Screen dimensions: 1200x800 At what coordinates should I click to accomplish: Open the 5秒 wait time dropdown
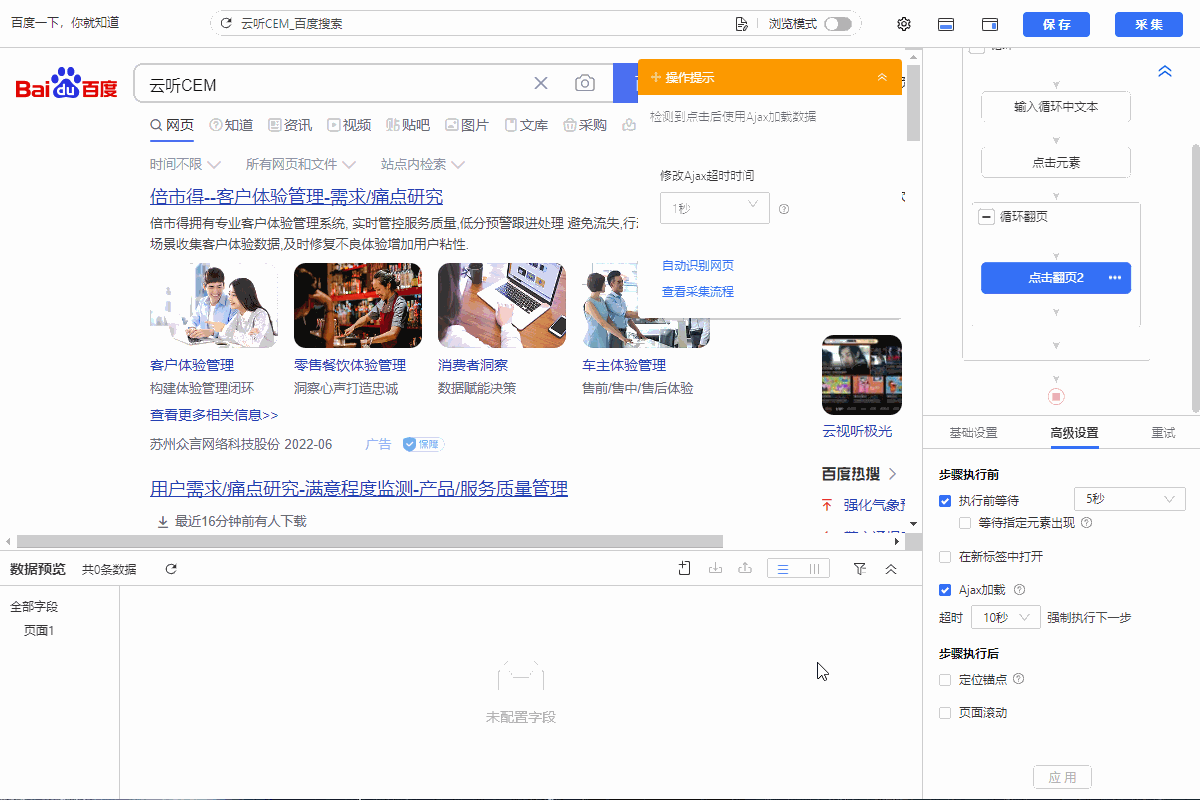(1129, 498)
